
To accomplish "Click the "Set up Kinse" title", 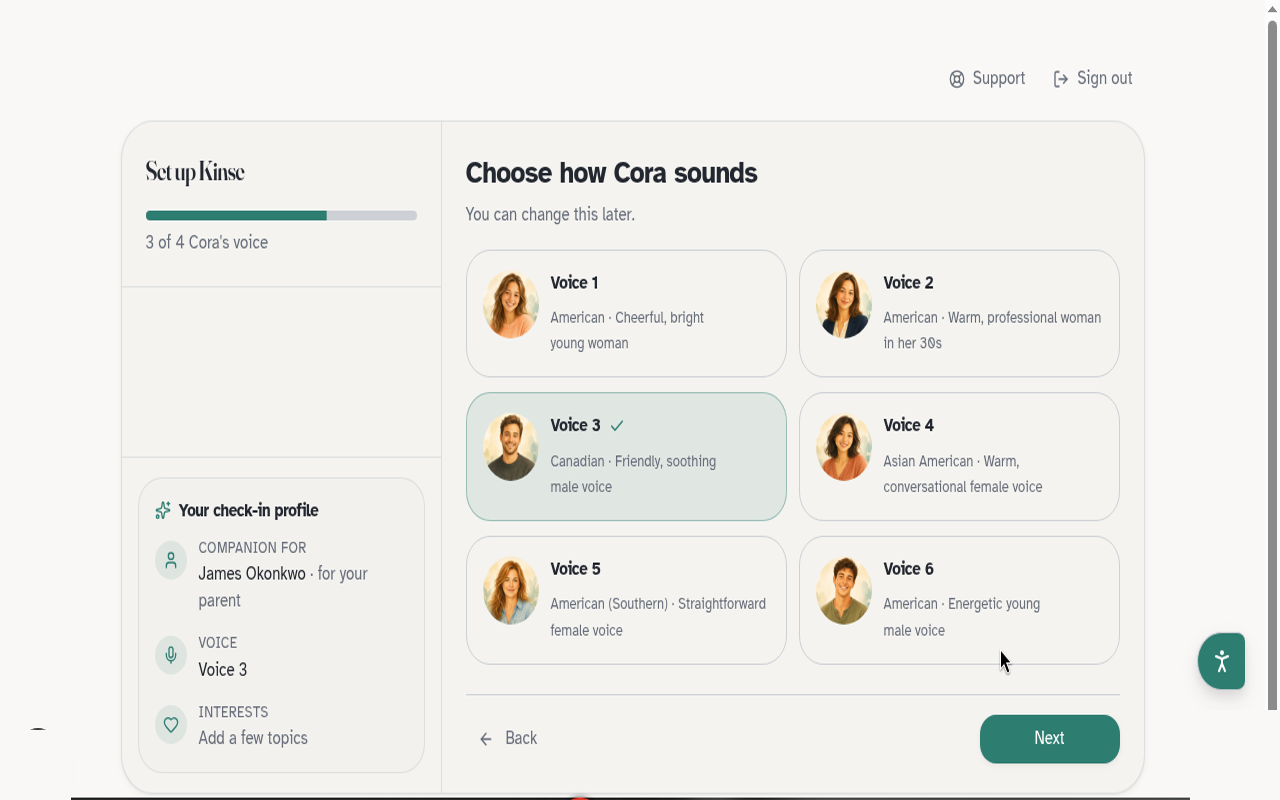I will coord(195,172).
